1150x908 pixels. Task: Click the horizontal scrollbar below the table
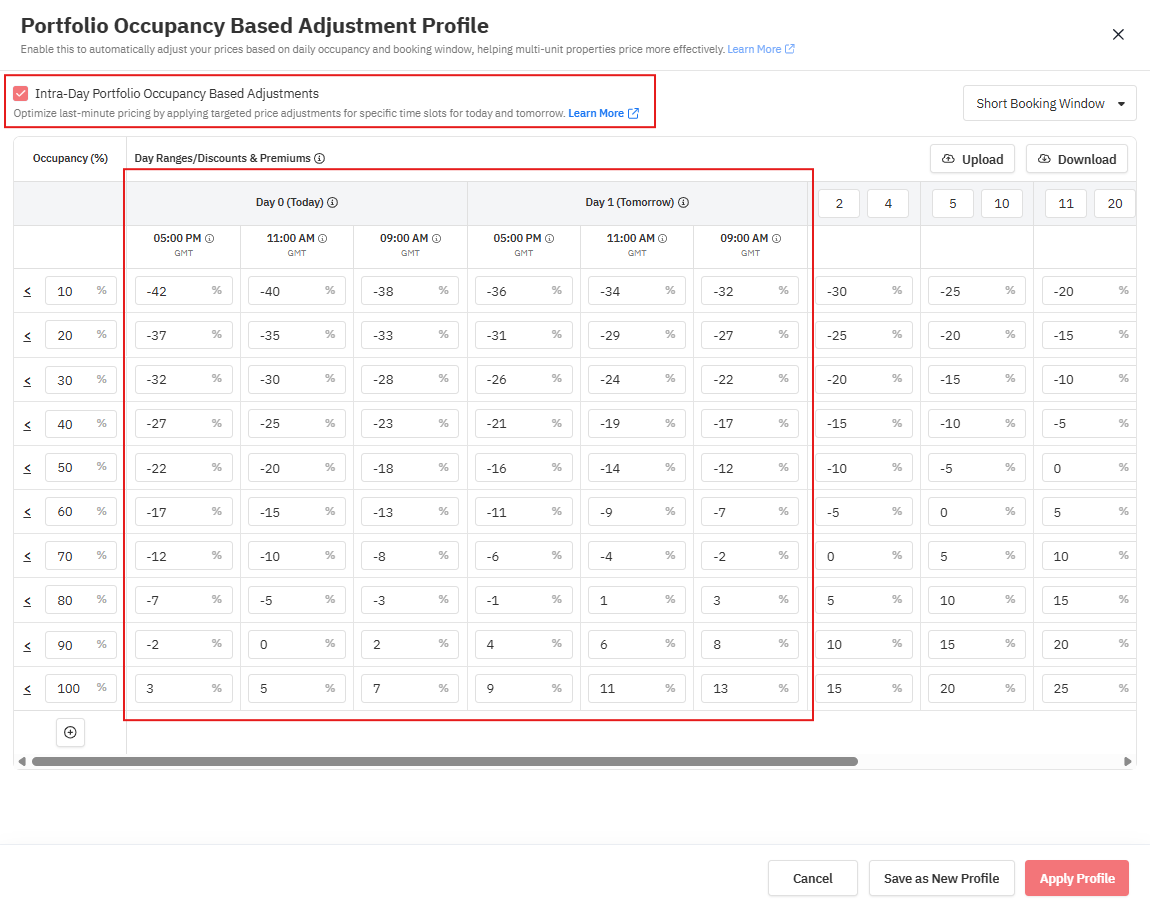[x=444, y=761]
